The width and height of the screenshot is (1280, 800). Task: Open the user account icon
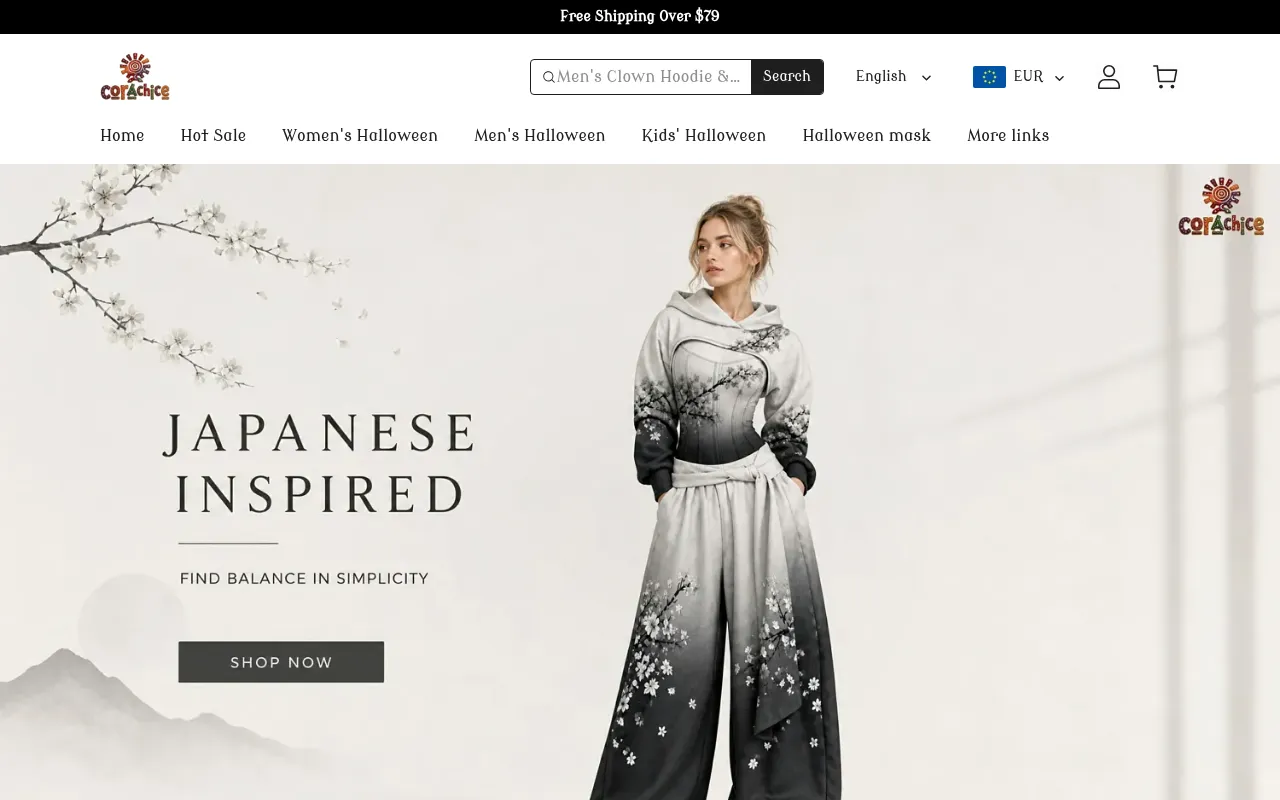[x=1109, y=77]
